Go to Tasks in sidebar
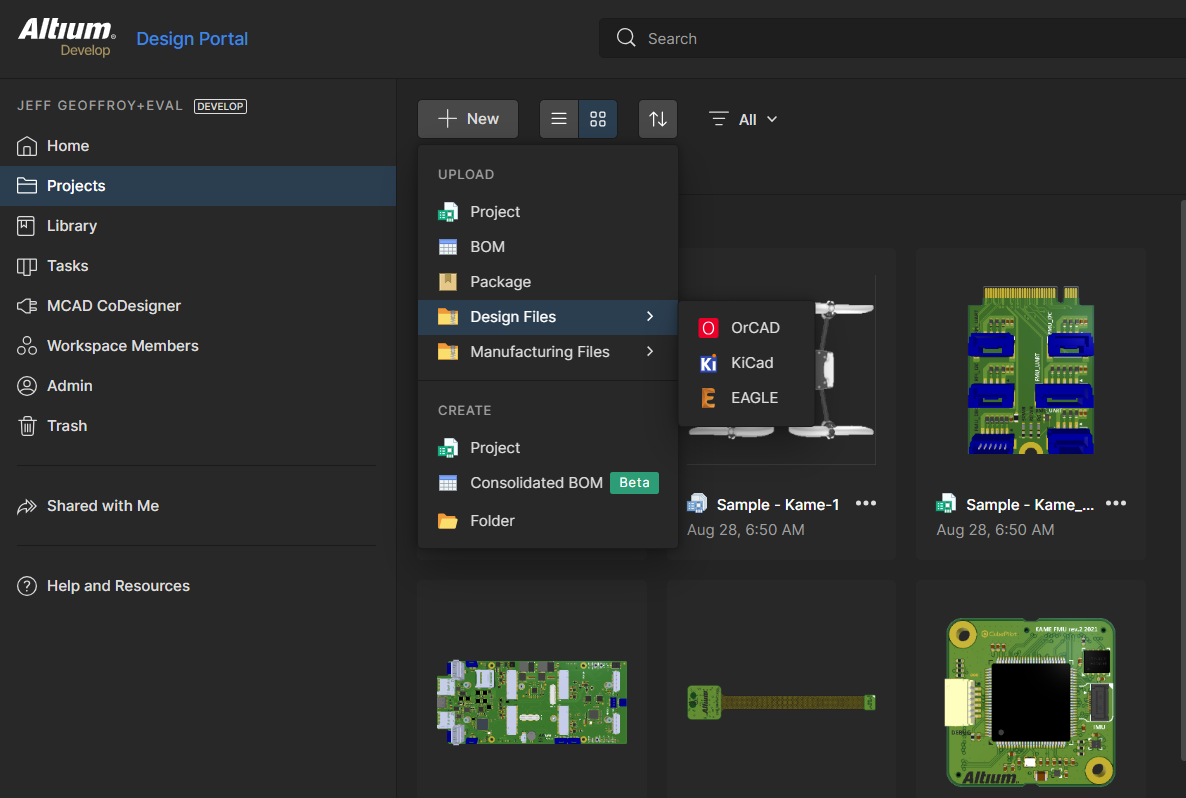 67,266
